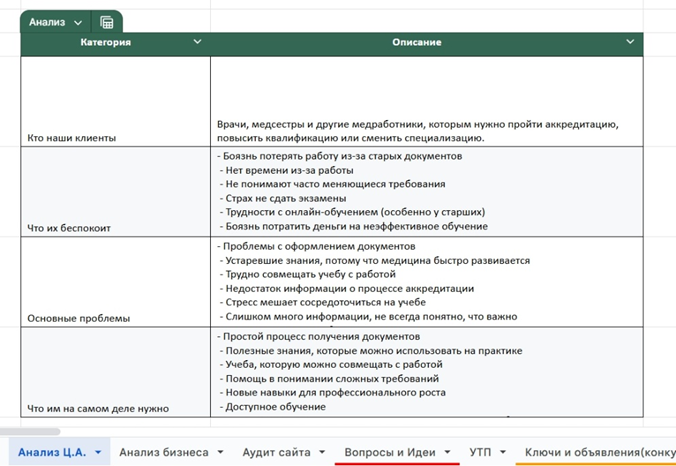Select the cell describing Врачи, медсестры clients

(x=427, y=101)
